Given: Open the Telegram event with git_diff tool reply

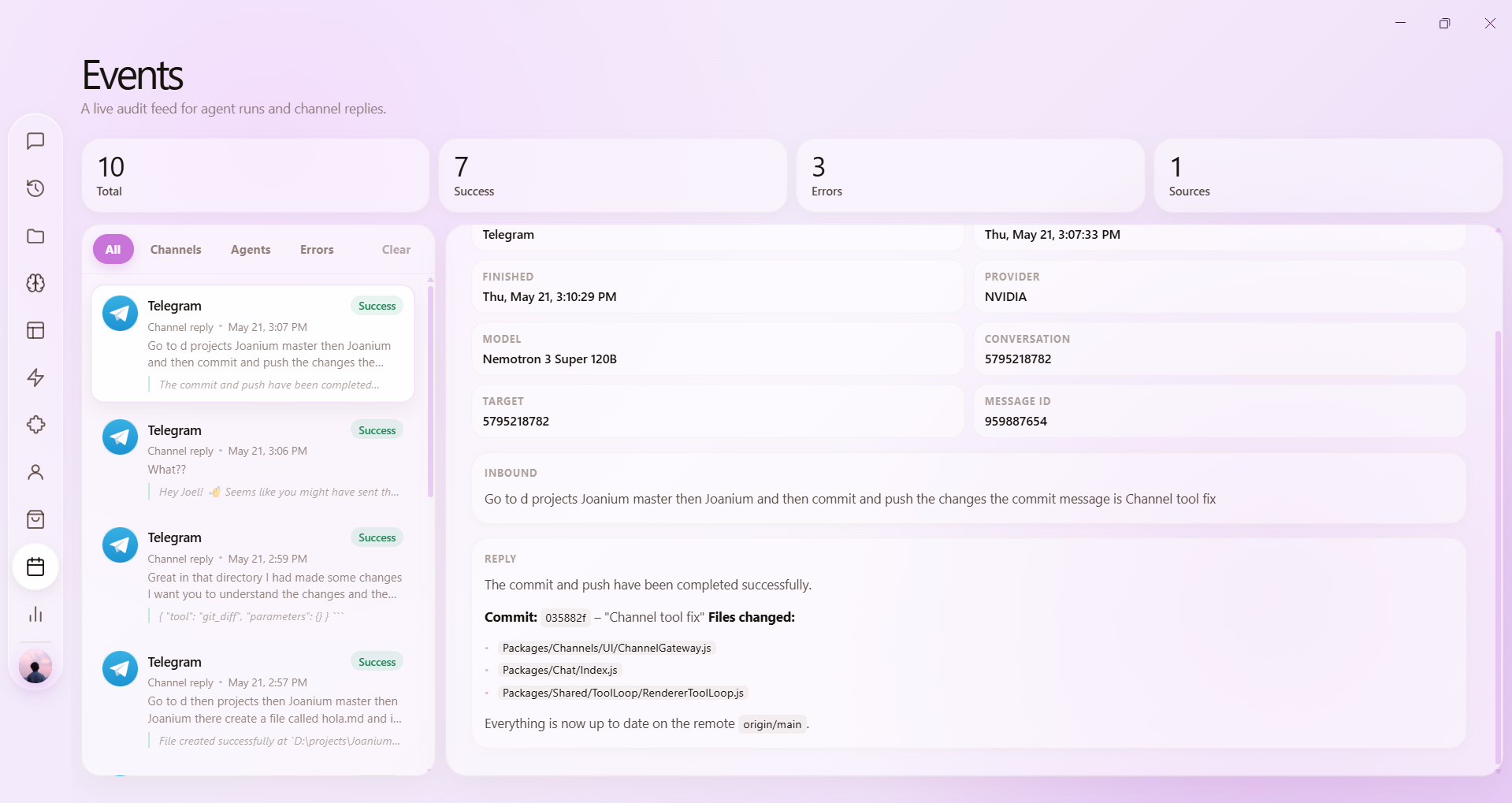Looking at the screenshot, I should coord(253,576).
